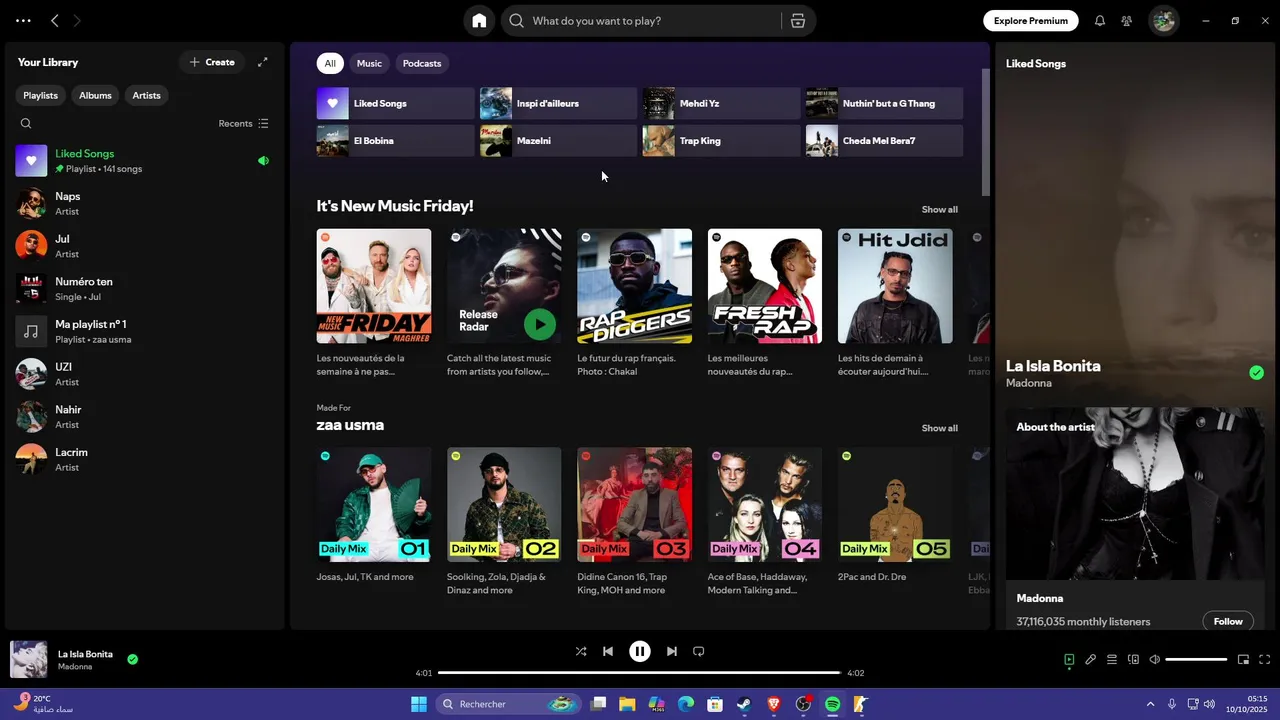Image resolution: width=1280 pixels, height=720 pixels.
Task: Search within Your Library
Action: [26, 124]
